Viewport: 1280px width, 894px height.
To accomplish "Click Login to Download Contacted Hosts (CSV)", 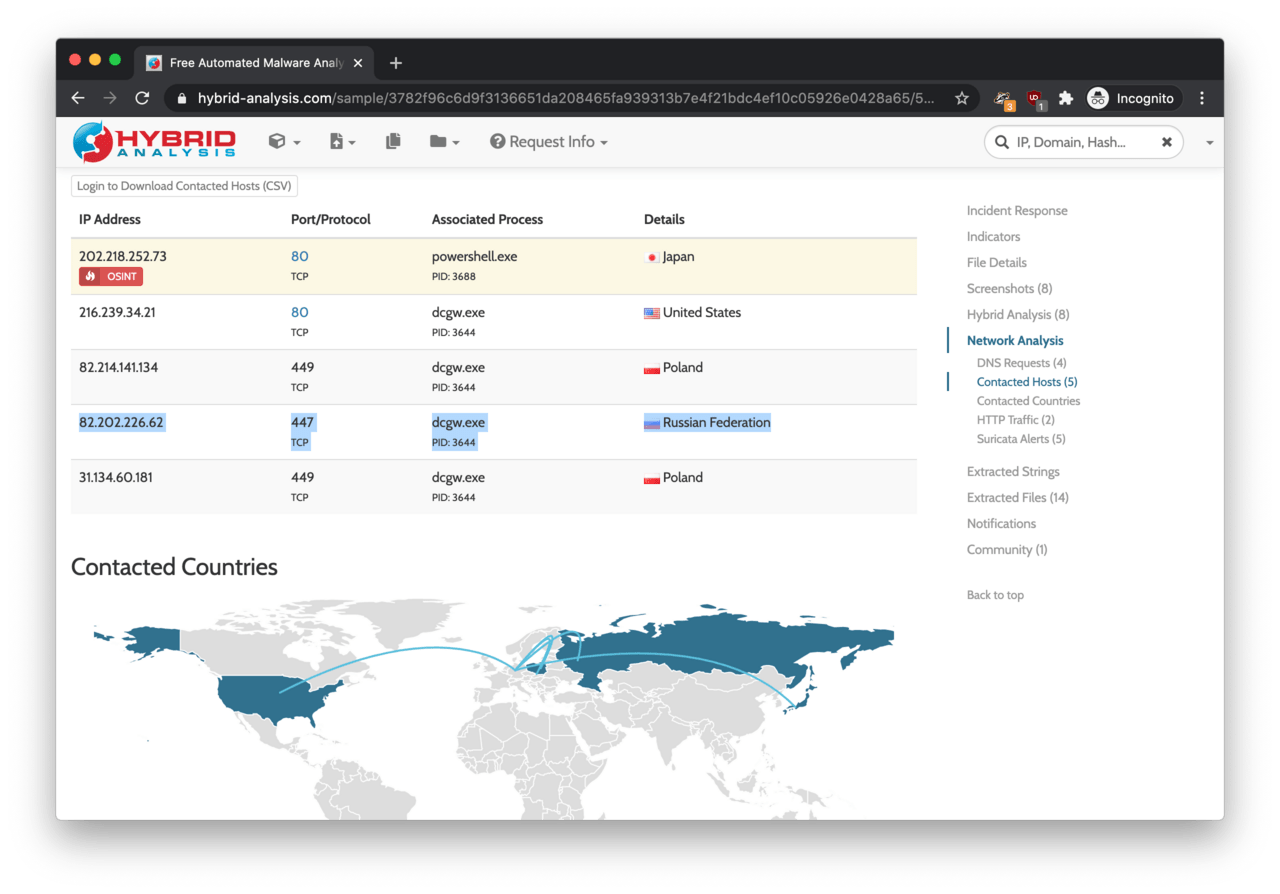I will coord(184,186).
